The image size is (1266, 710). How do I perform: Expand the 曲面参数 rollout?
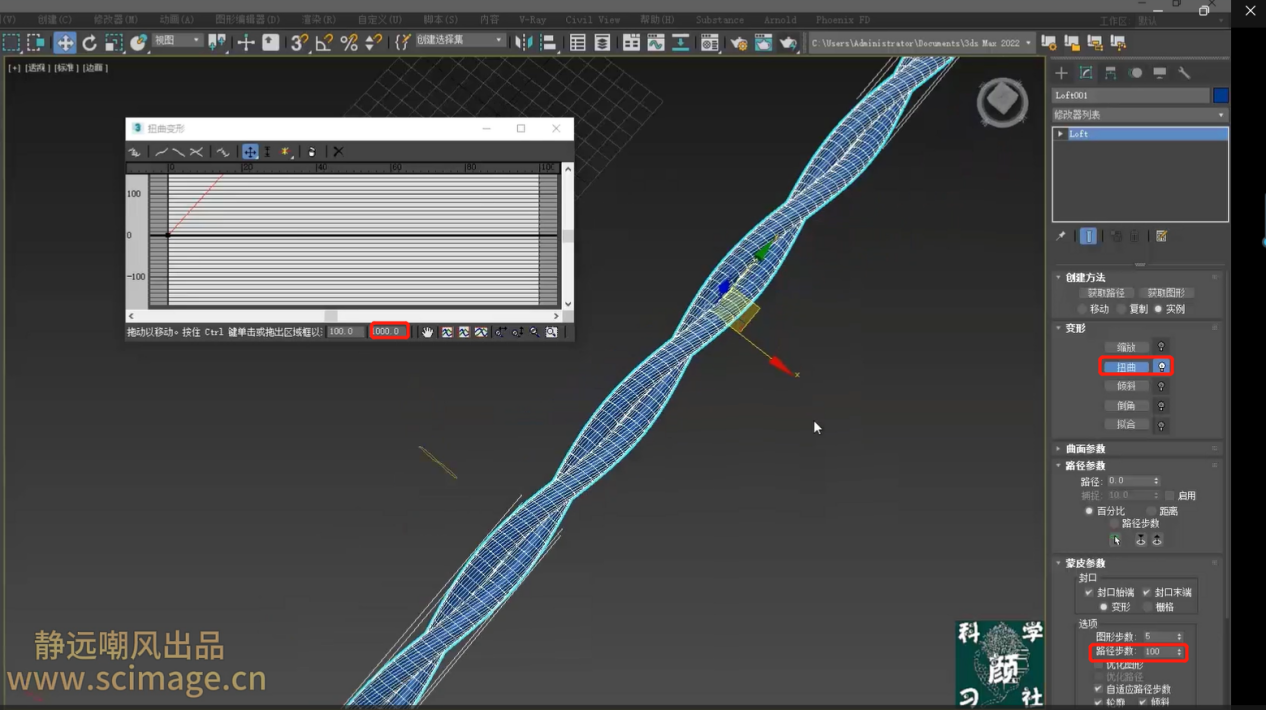(x=1085, y=449)
